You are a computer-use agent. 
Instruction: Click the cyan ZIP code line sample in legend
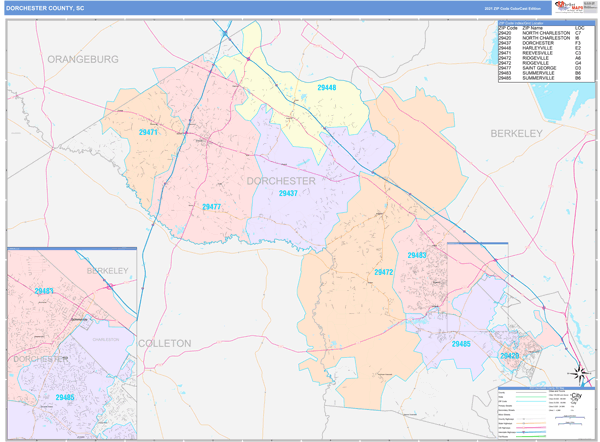click(531, 401)
